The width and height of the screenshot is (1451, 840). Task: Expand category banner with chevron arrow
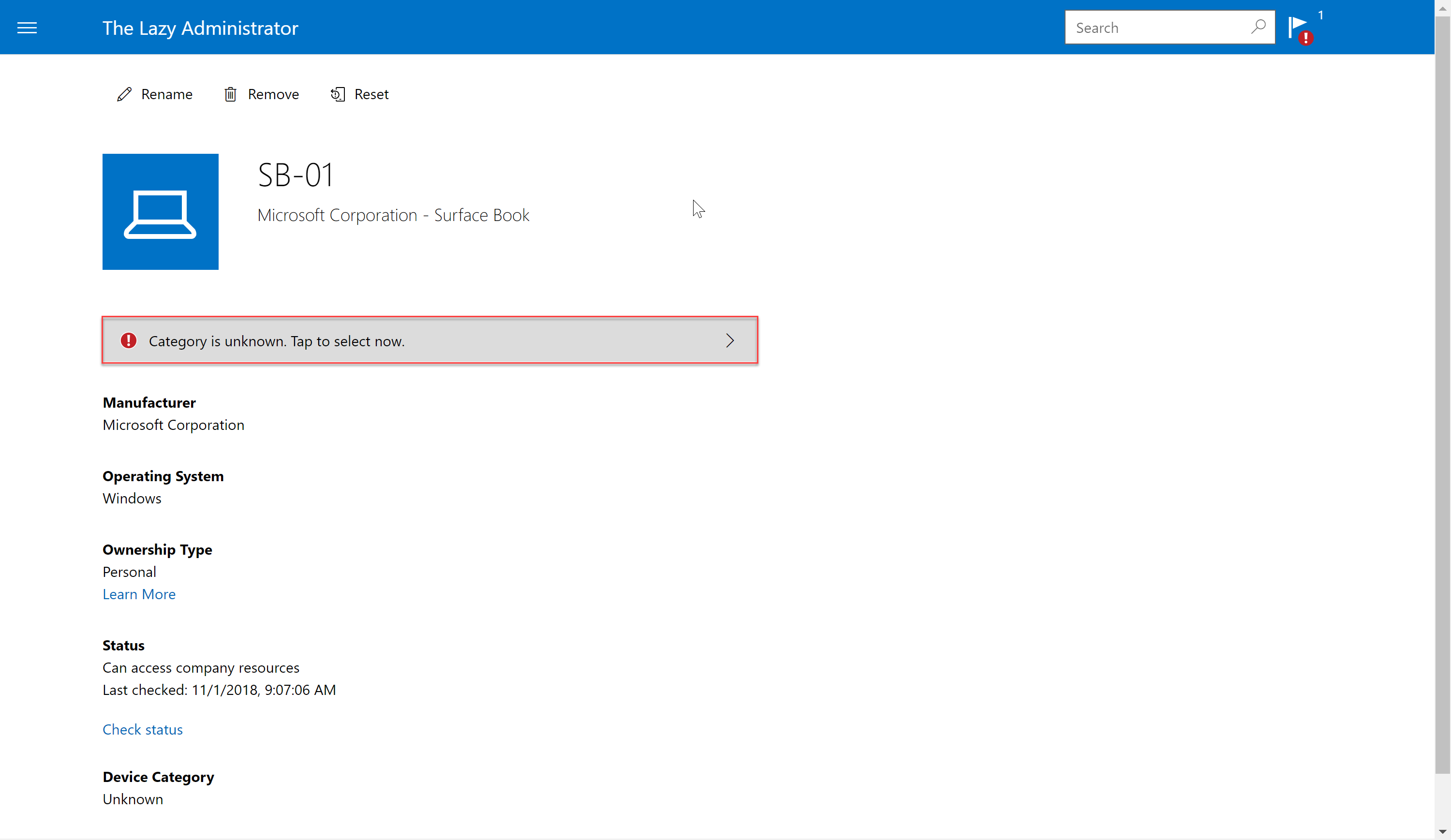click(x=730, y=340)
